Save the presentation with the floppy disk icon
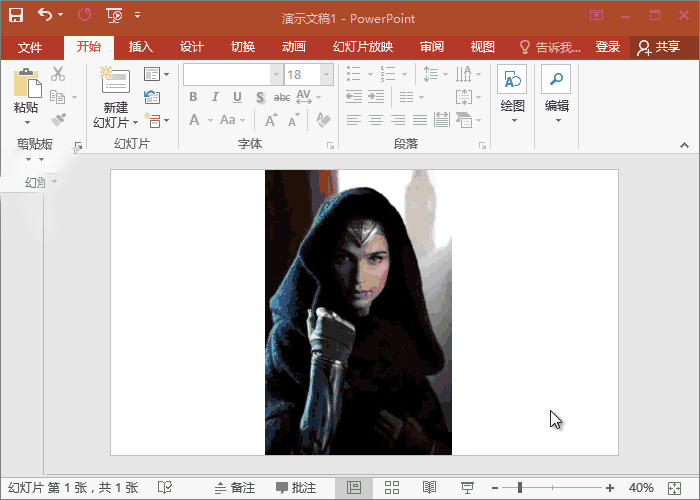The image size is (700, 500). pos(16,15)
